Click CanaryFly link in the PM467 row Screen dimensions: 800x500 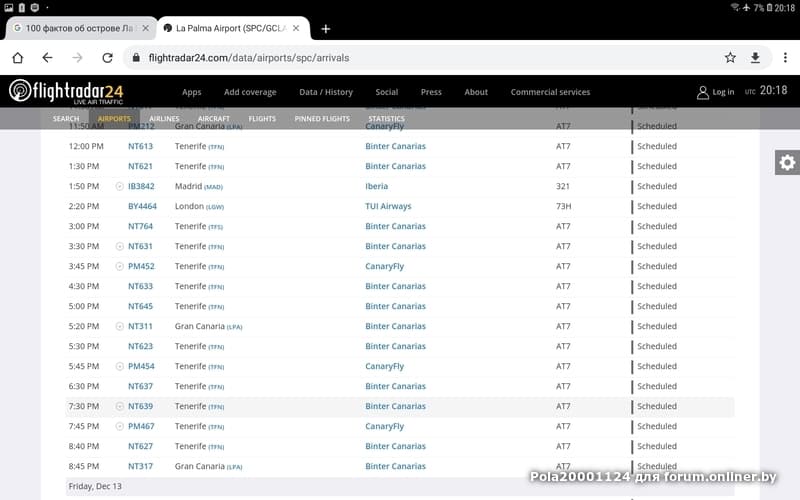384,427
